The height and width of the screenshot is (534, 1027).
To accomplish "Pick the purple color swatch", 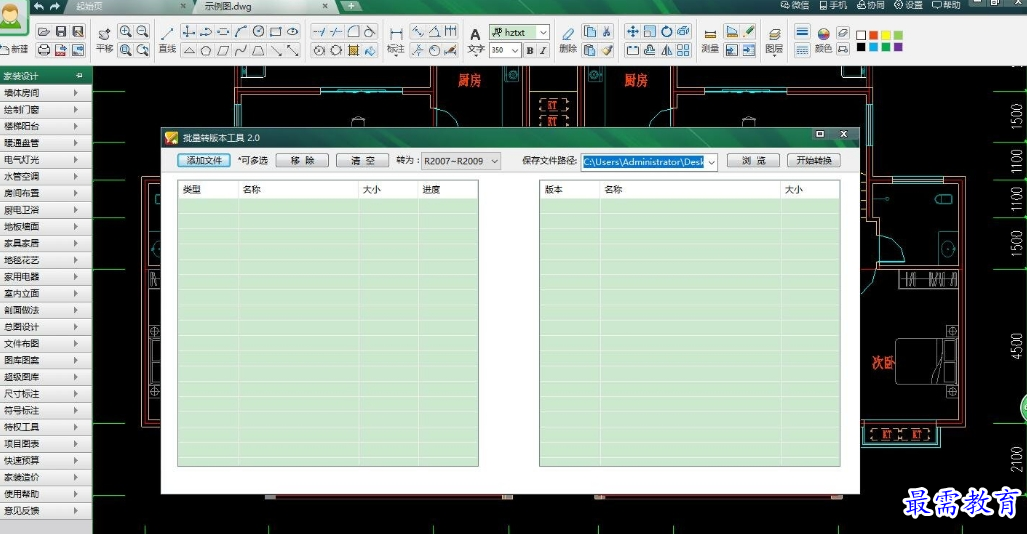I will [898, 47].
